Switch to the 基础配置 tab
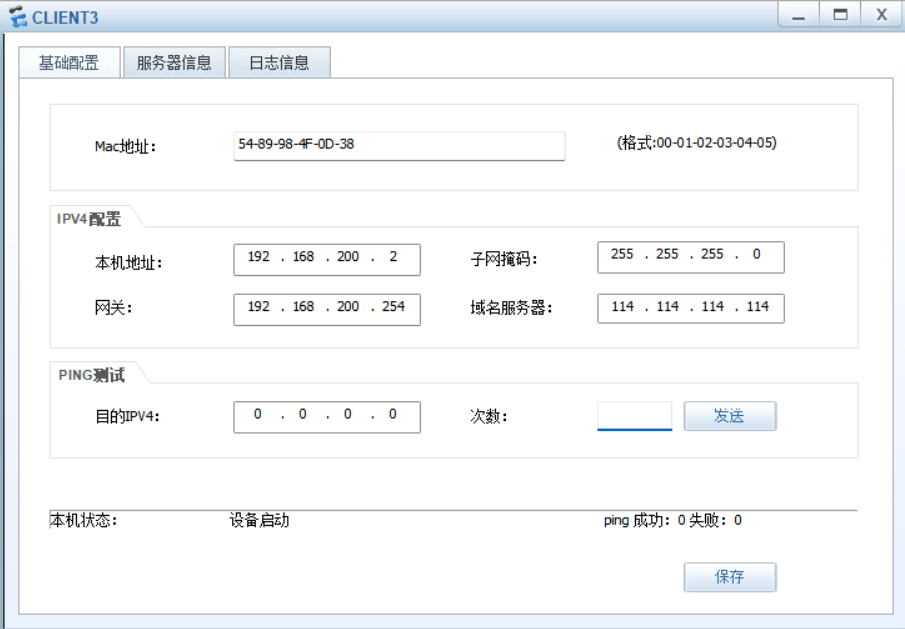905x629 pixels. [69, 62]
